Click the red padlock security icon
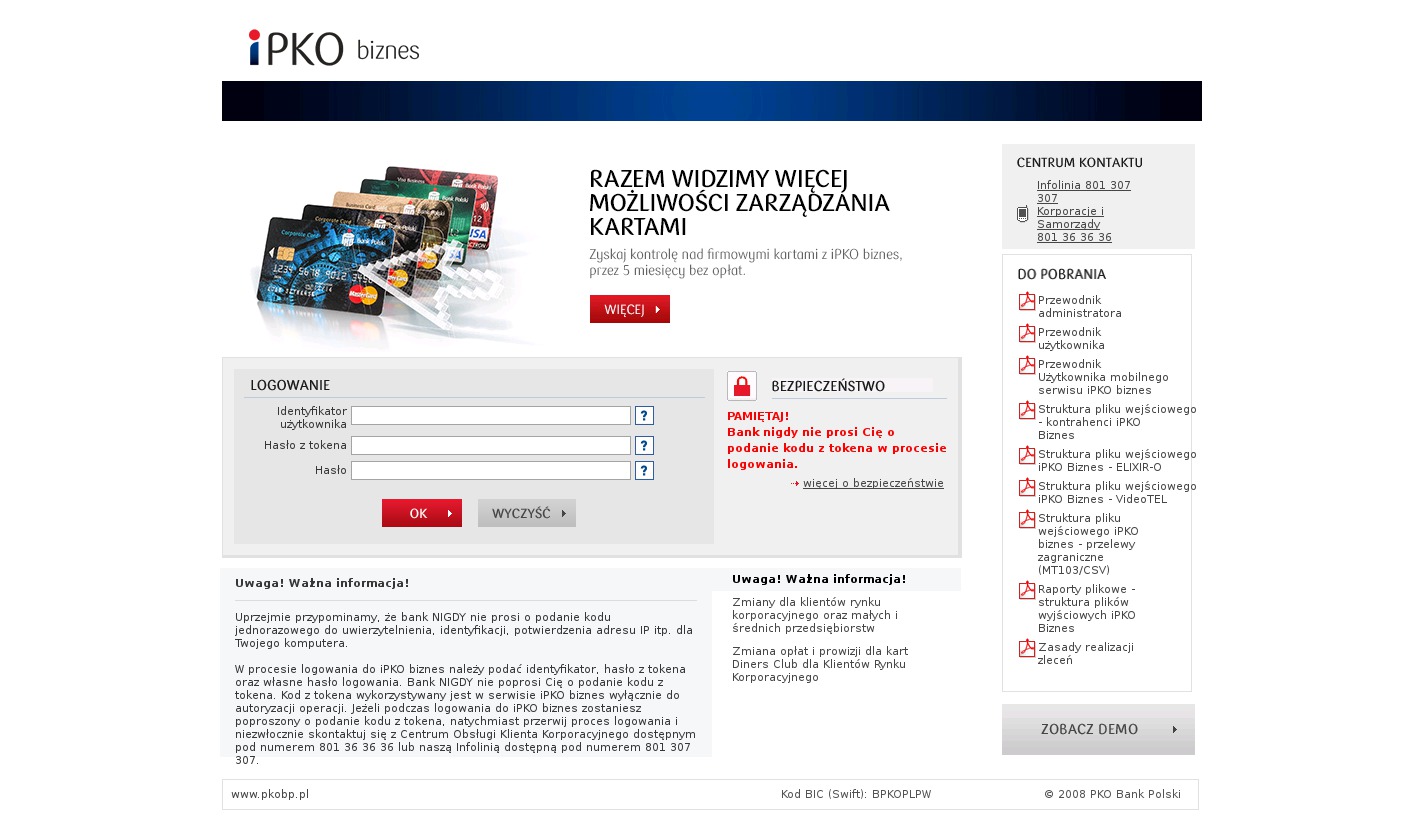Image resolution: width=1424 pixels, height=832 pixels. pos(741,386)
